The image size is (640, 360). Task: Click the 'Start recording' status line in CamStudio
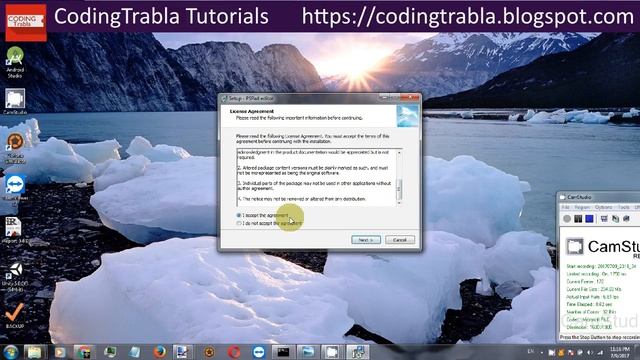click(x=601, y=266)
